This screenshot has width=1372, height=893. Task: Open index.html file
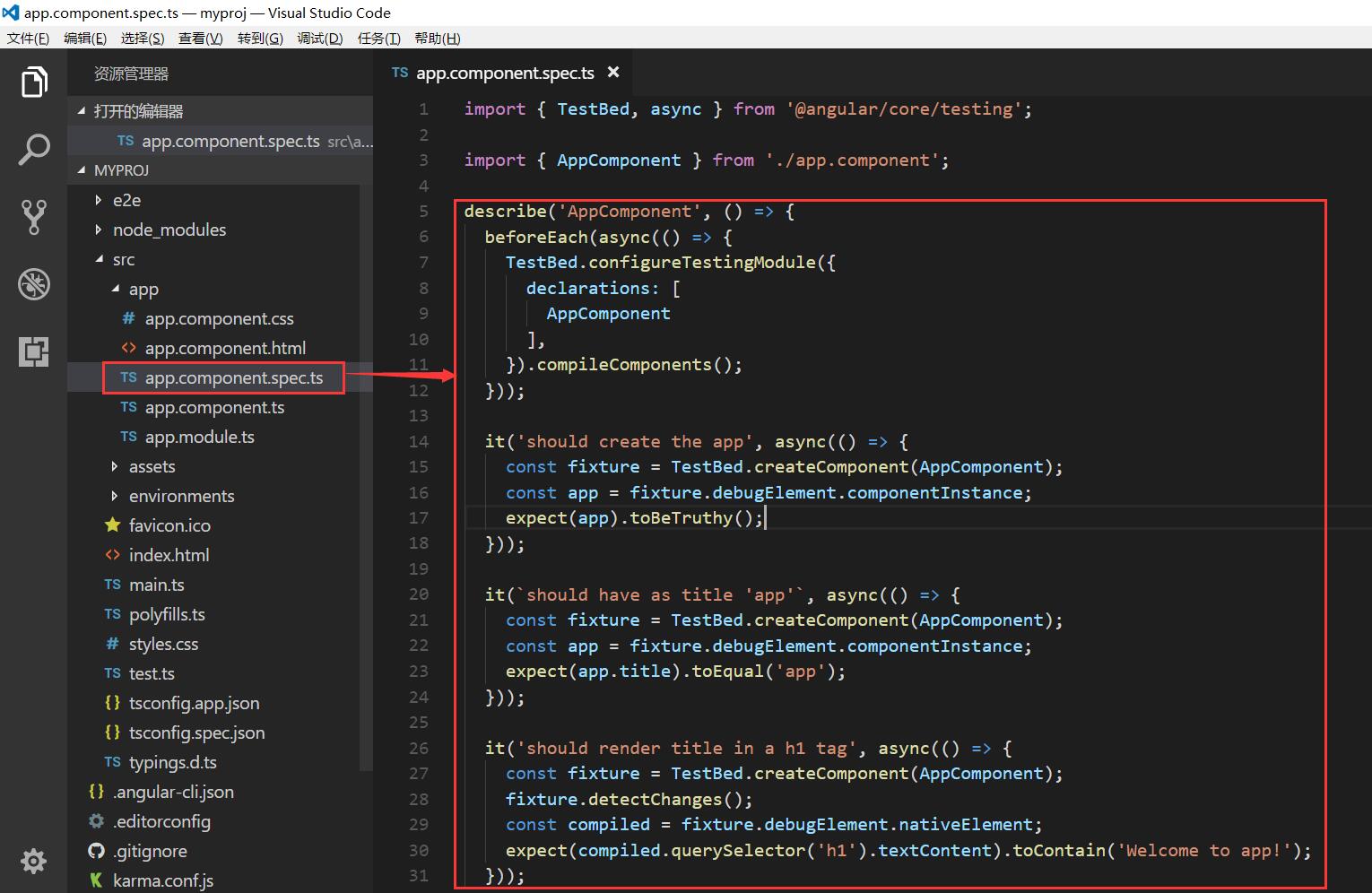point(213,555)
